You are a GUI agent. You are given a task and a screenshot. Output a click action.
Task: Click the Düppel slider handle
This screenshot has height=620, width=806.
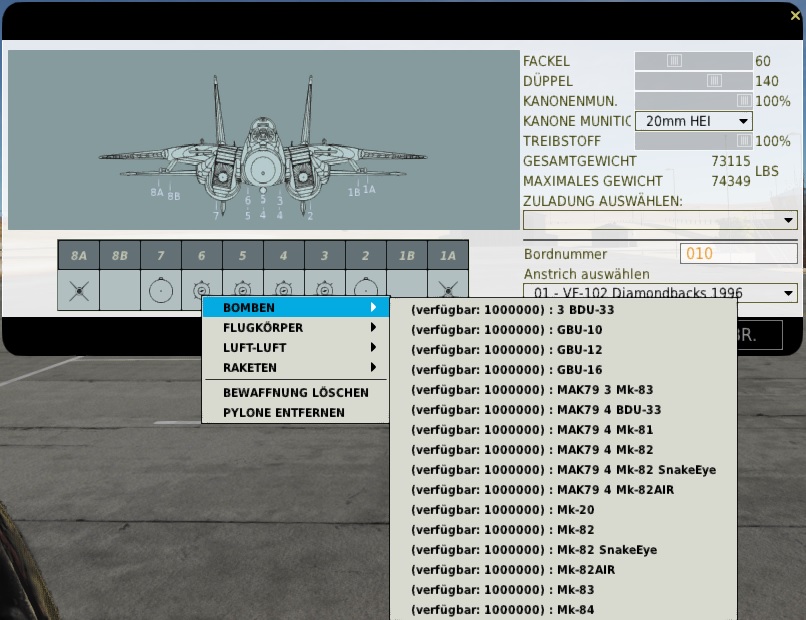[x=714, y=81]
